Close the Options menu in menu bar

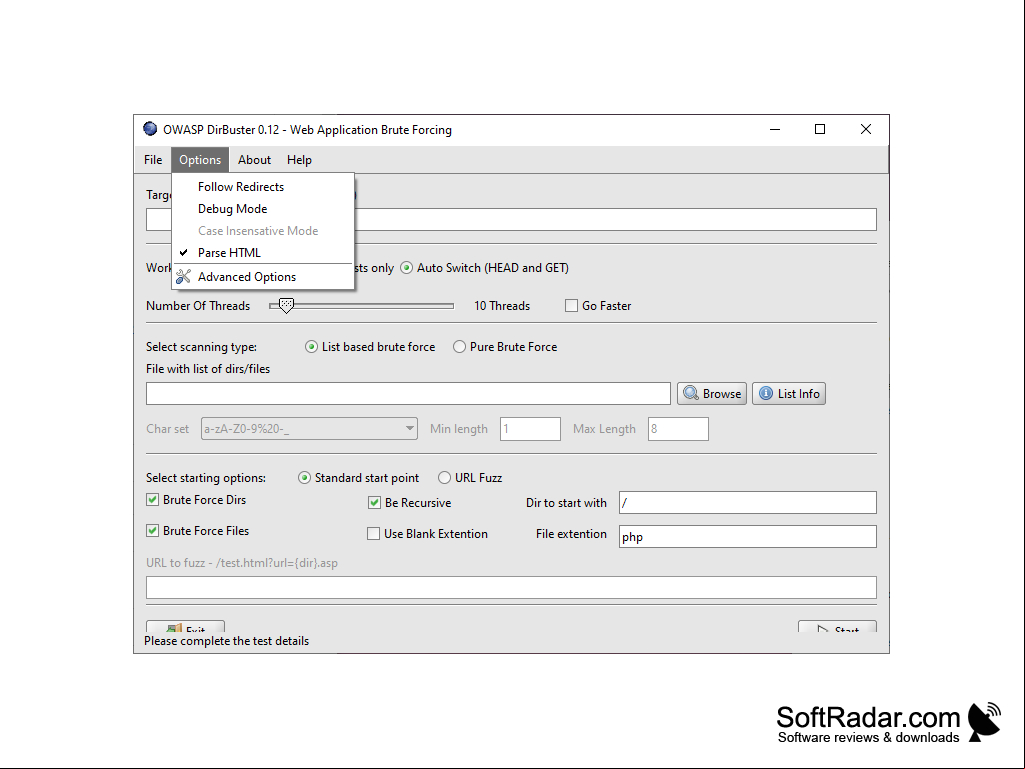click(x=200, y=160)
